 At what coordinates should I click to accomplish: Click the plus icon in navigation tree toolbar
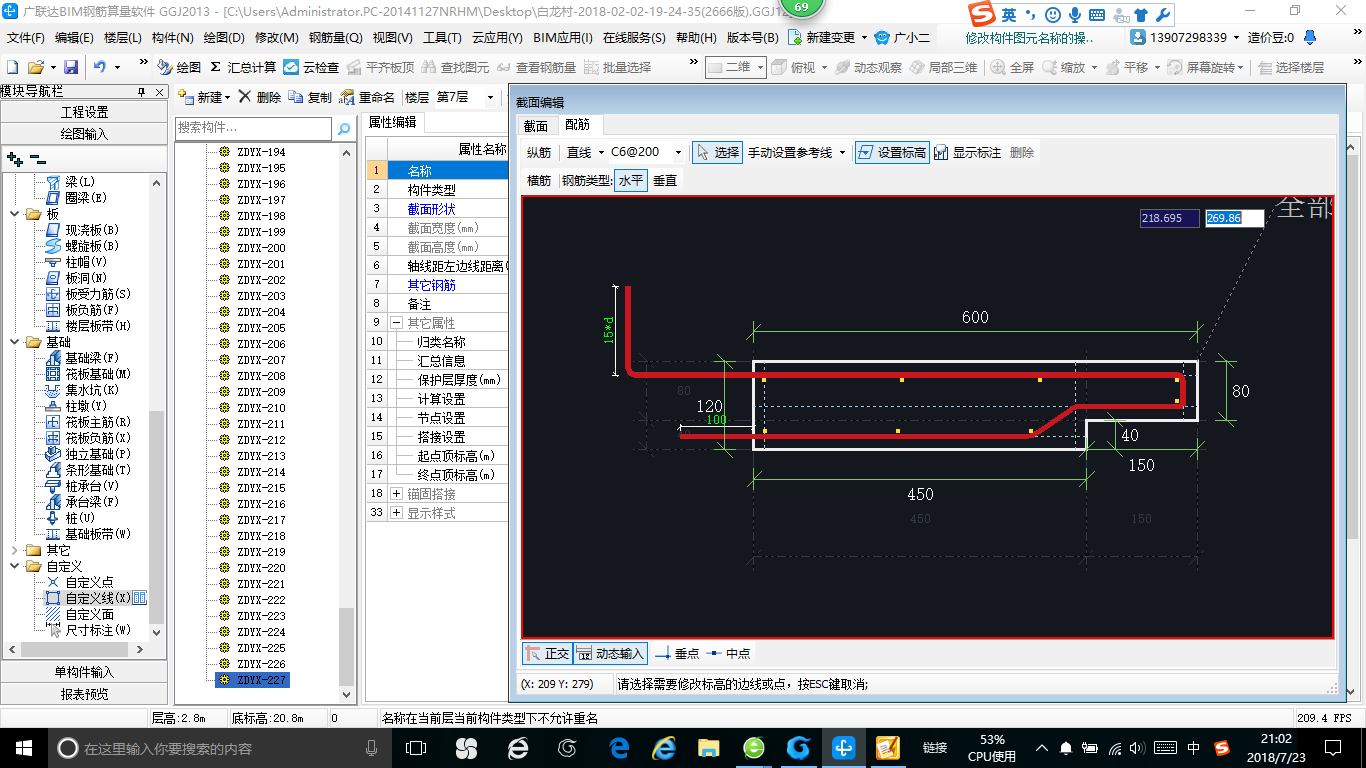pyautogui.click(x=14, y=158)
